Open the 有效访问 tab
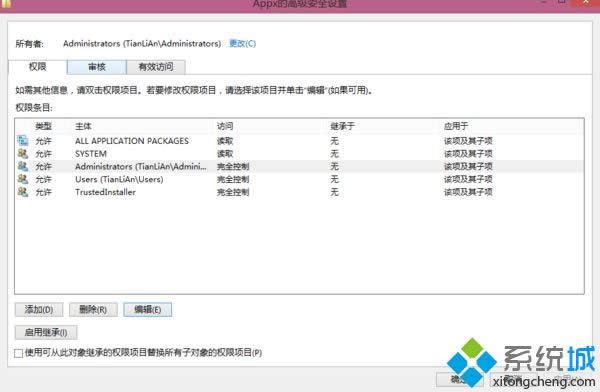Viewport: 600px width, 392px height. point(156,67)
